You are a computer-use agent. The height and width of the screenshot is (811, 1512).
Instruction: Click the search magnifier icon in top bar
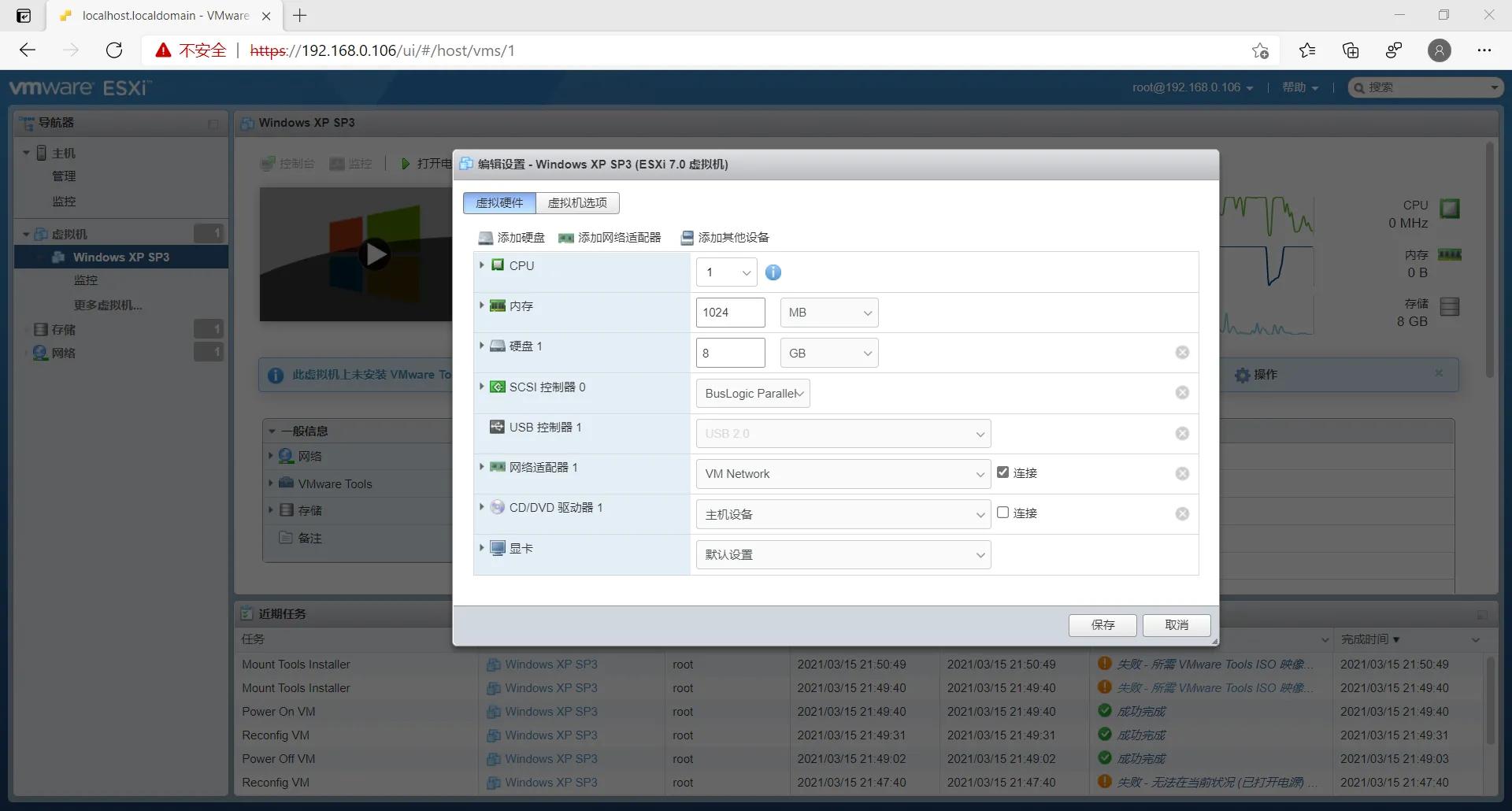coord(1361,87)
